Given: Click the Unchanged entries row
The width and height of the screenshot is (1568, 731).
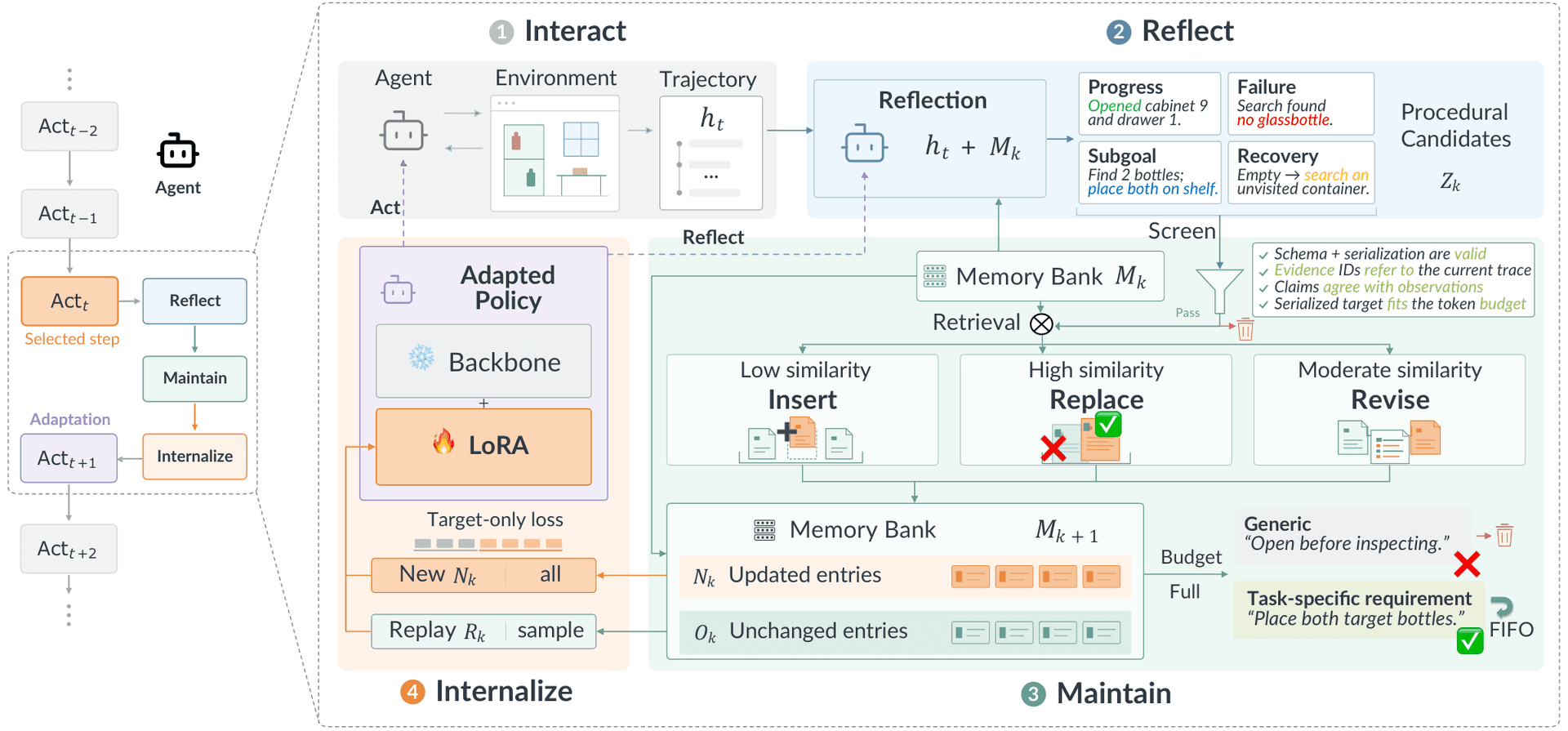Looking at the screenshot, I should (x=905, y=632).
